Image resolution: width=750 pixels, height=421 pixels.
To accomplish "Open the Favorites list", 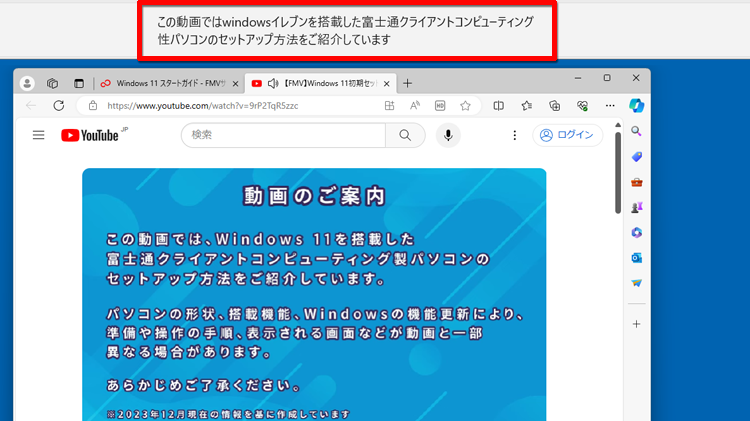I will 527,106.
